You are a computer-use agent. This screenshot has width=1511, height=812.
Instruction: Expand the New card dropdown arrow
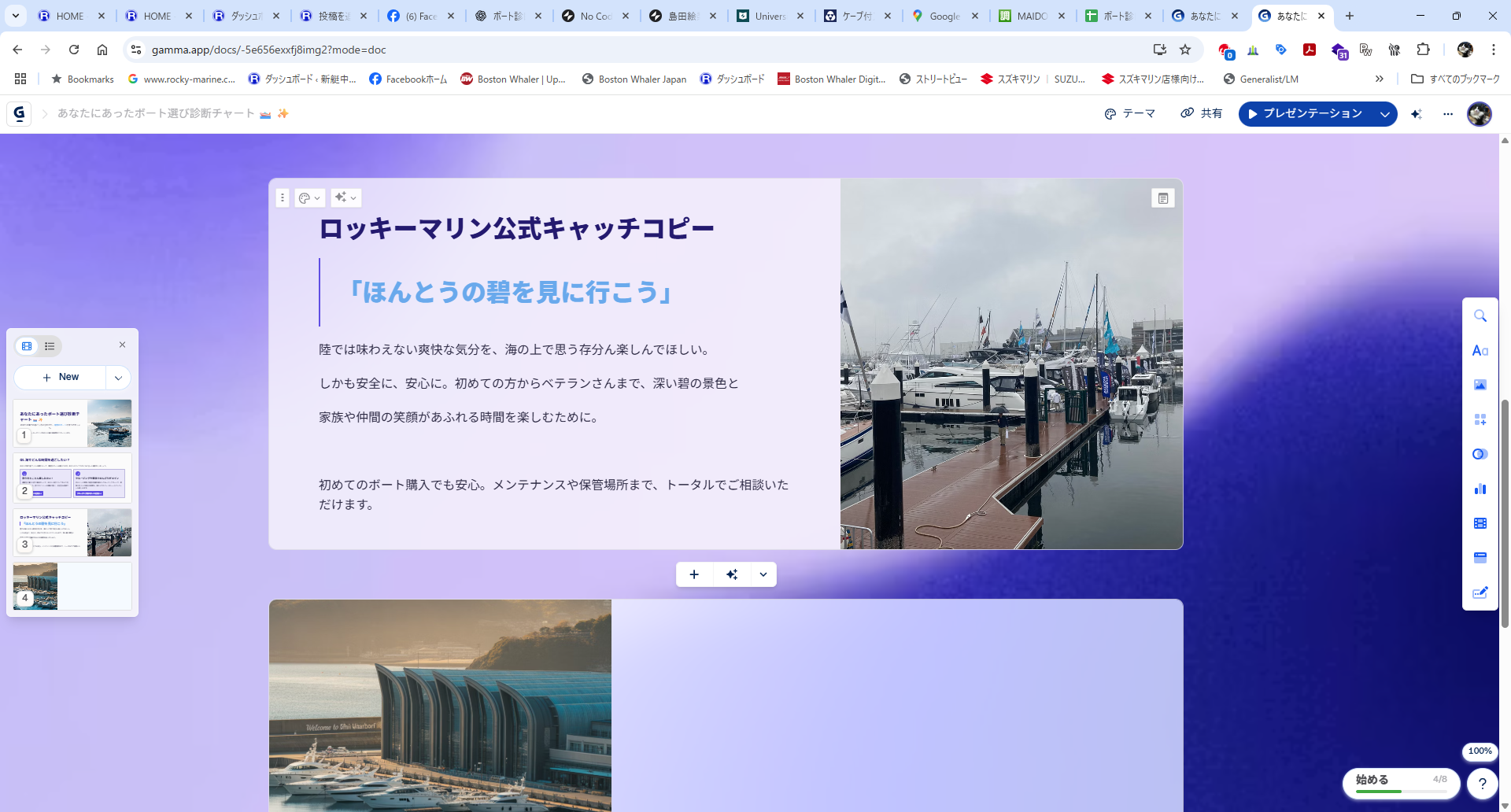point(118,378)
